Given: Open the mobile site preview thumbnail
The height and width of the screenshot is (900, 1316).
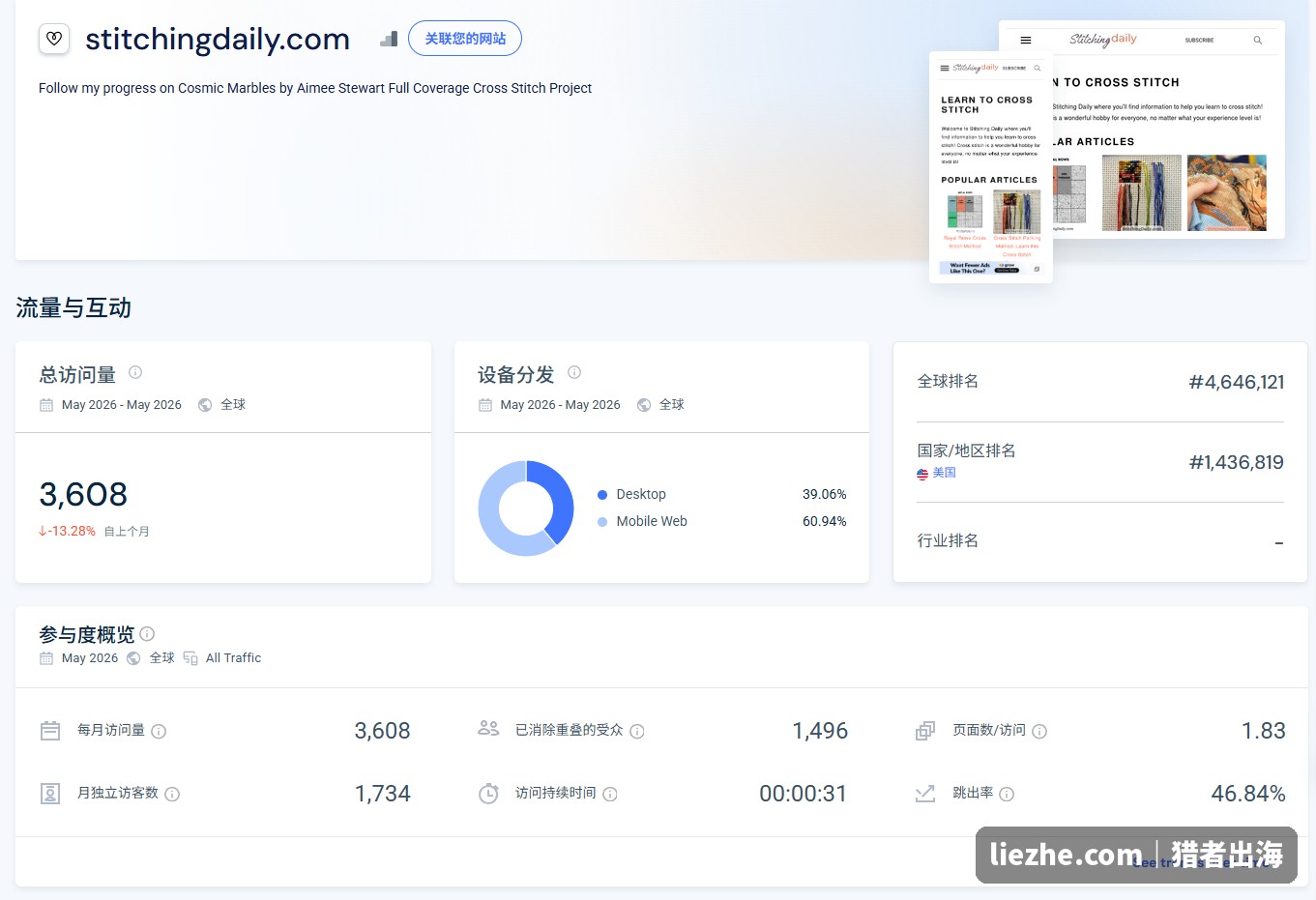Looking at the screenshot, I should (990, 167).
